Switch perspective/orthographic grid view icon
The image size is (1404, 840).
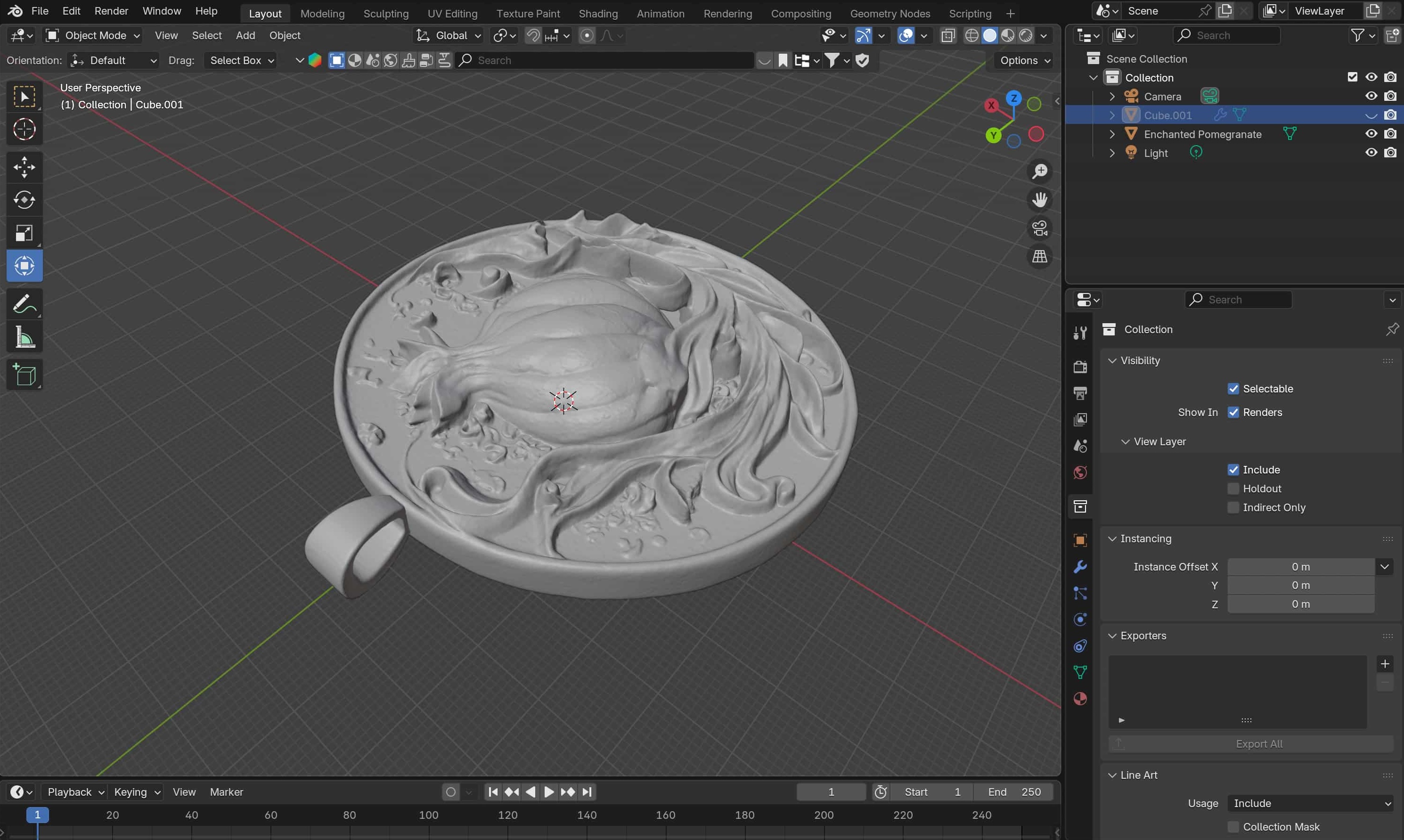pos(1039,256)
